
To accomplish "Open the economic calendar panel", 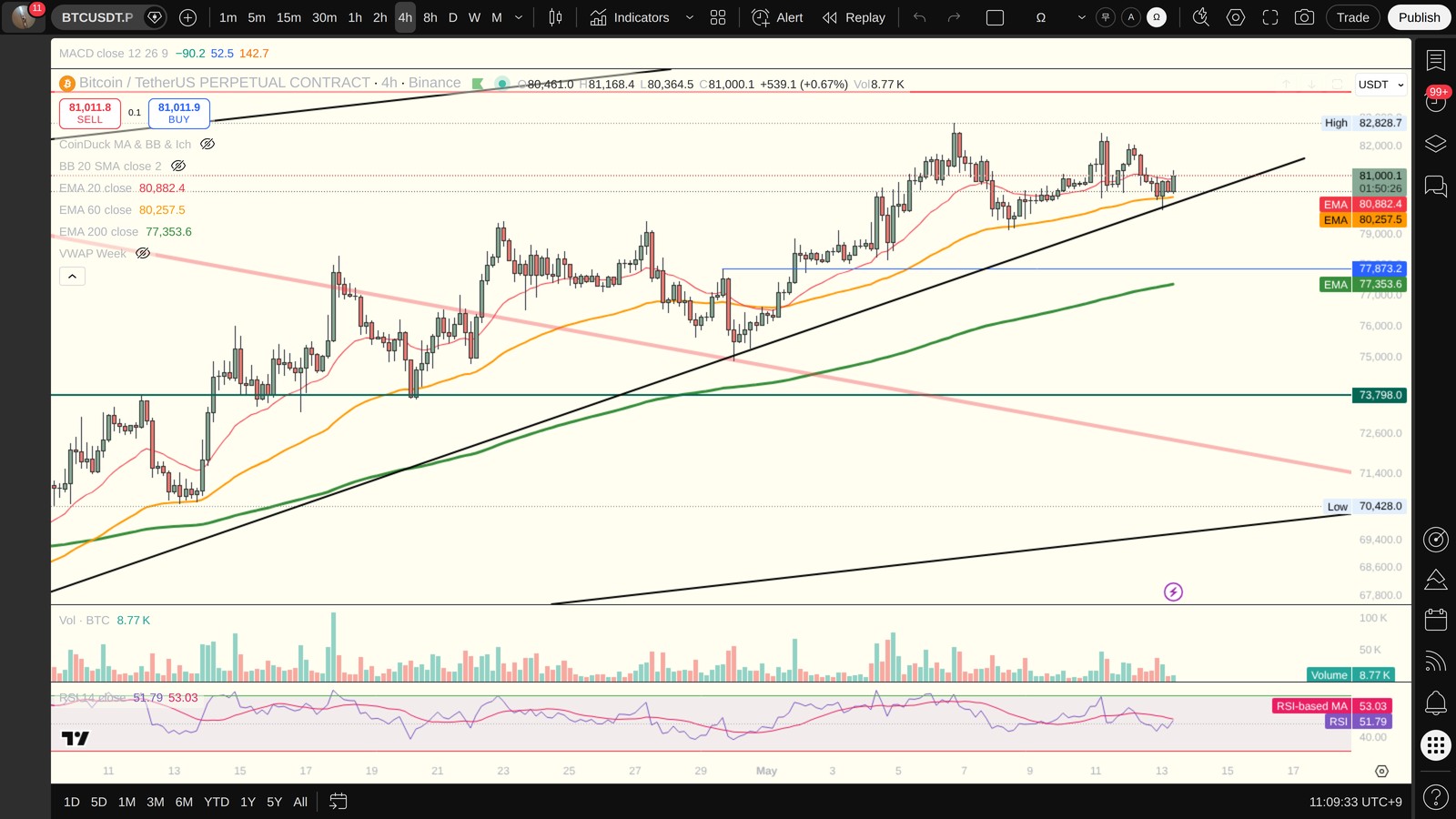I will tap(1436, 620).
